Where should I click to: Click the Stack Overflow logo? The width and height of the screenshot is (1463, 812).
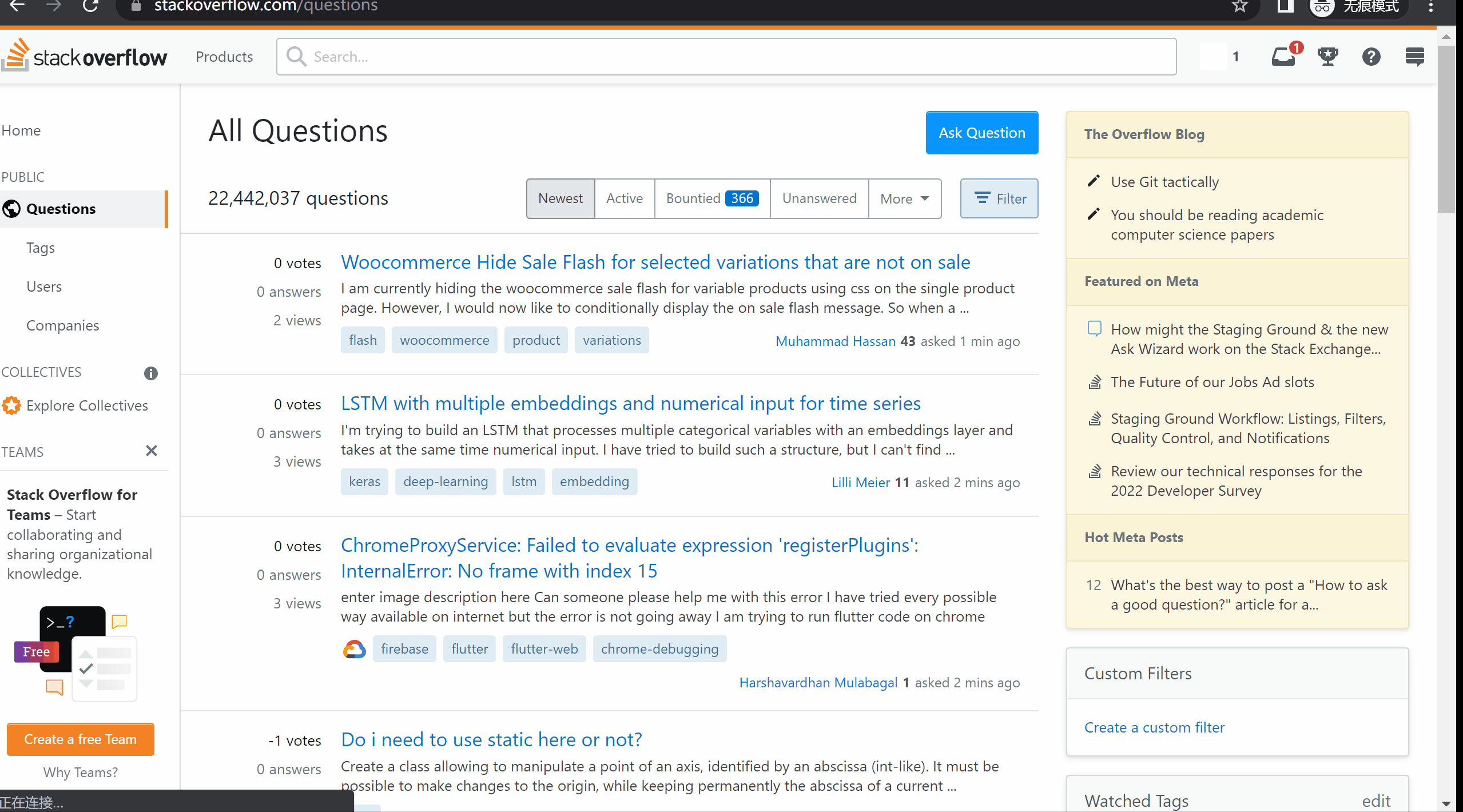point(86,57)
